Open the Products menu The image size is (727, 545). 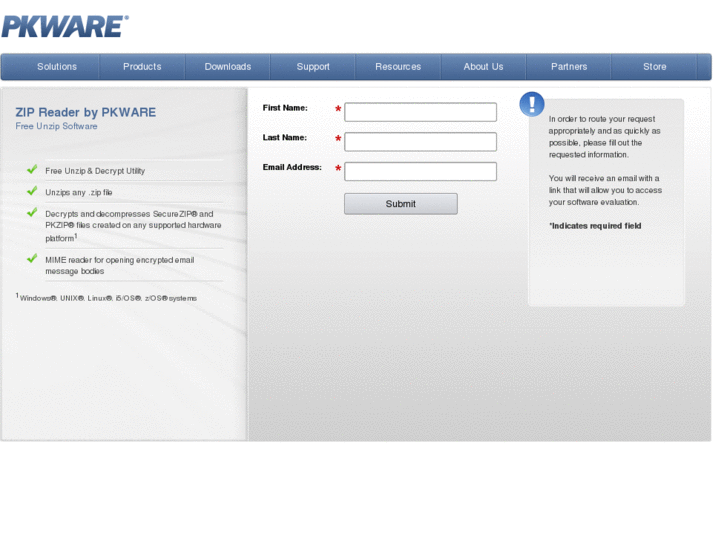142,67
